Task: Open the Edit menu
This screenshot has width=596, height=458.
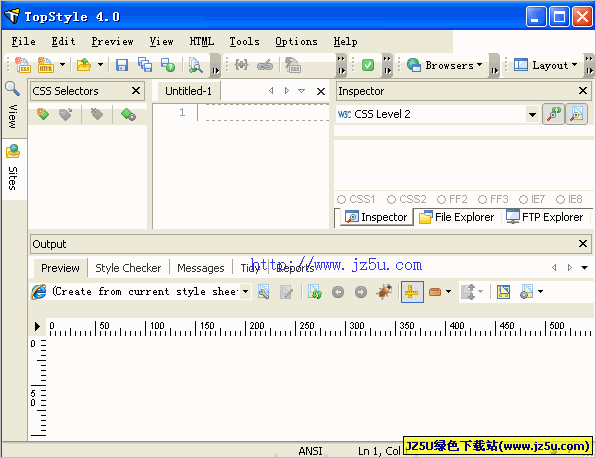Action: pyautogui.click(x=63, y=41)
